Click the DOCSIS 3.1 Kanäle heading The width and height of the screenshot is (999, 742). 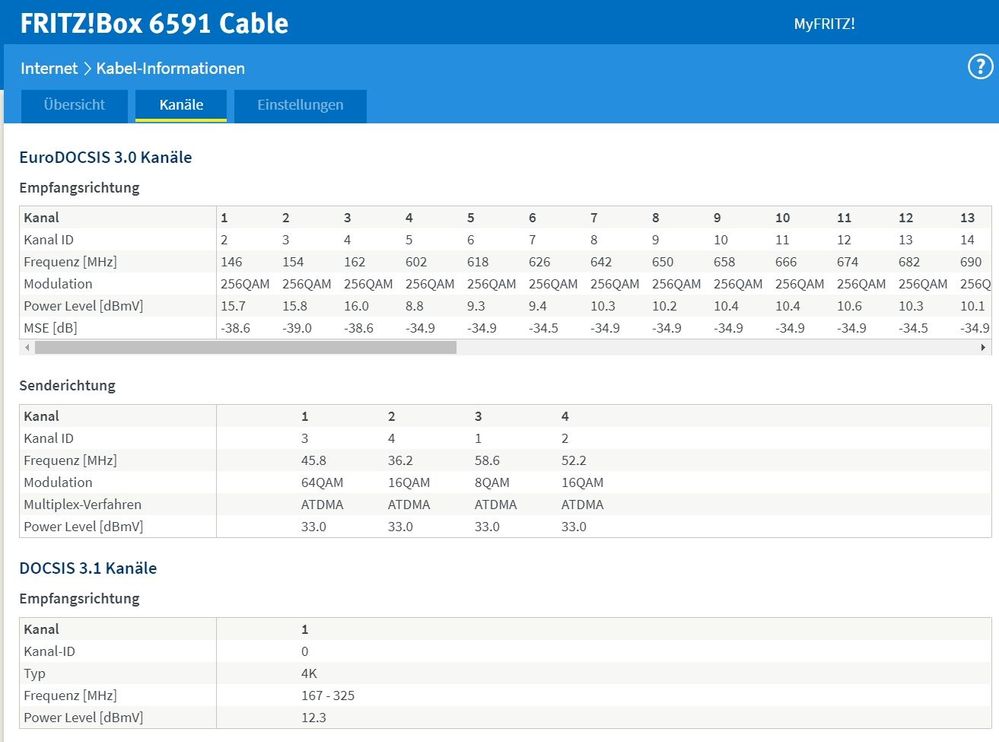click(x=88, y=568)
